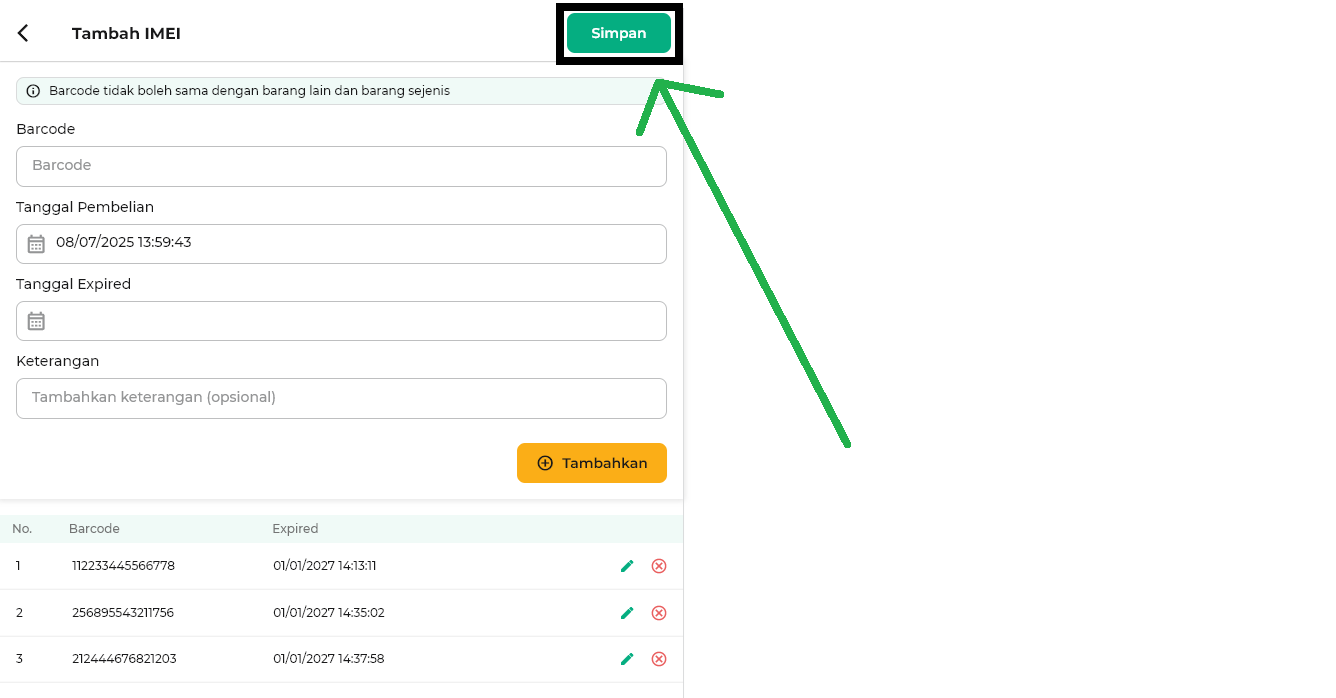Delete barcode 212444676821203 row
The image size is (1336, 698).
pyautogui.click(x=659, y=659)
